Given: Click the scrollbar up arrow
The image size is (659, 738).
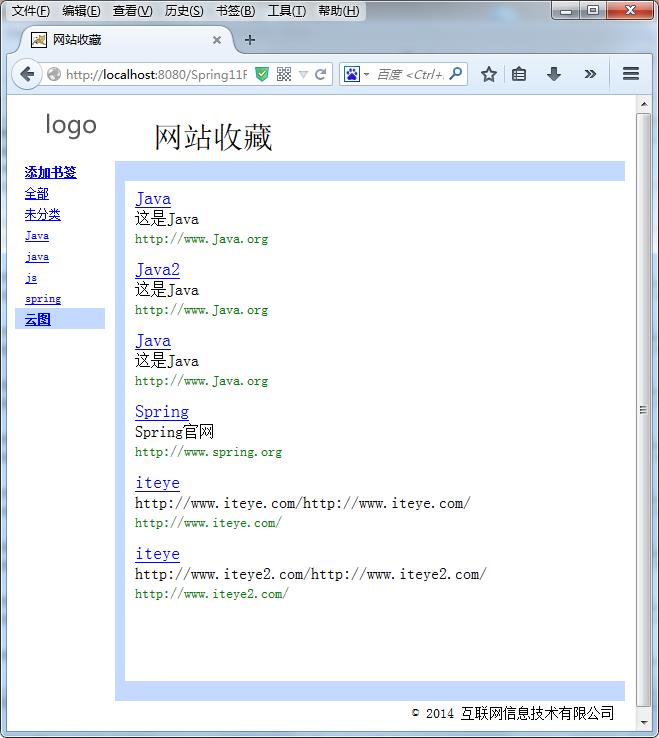Looking at the screenshot, I should [x=643, y=104].
